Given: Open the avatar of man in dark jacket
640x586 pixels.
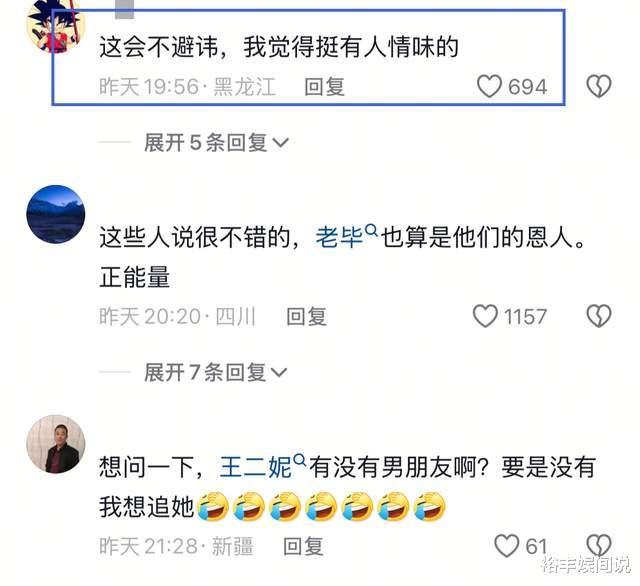Looking at the screenshot, I should click(x=56, y=444).
